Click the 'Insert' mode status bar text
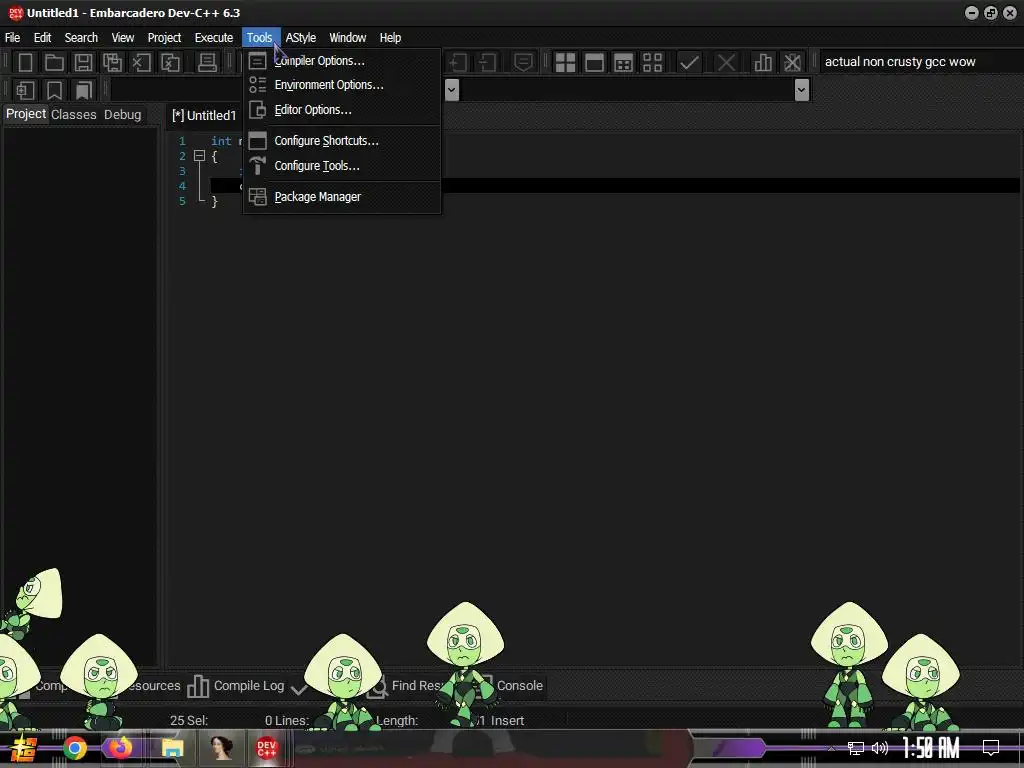1024x768 pixels. (x=507, y=720)
